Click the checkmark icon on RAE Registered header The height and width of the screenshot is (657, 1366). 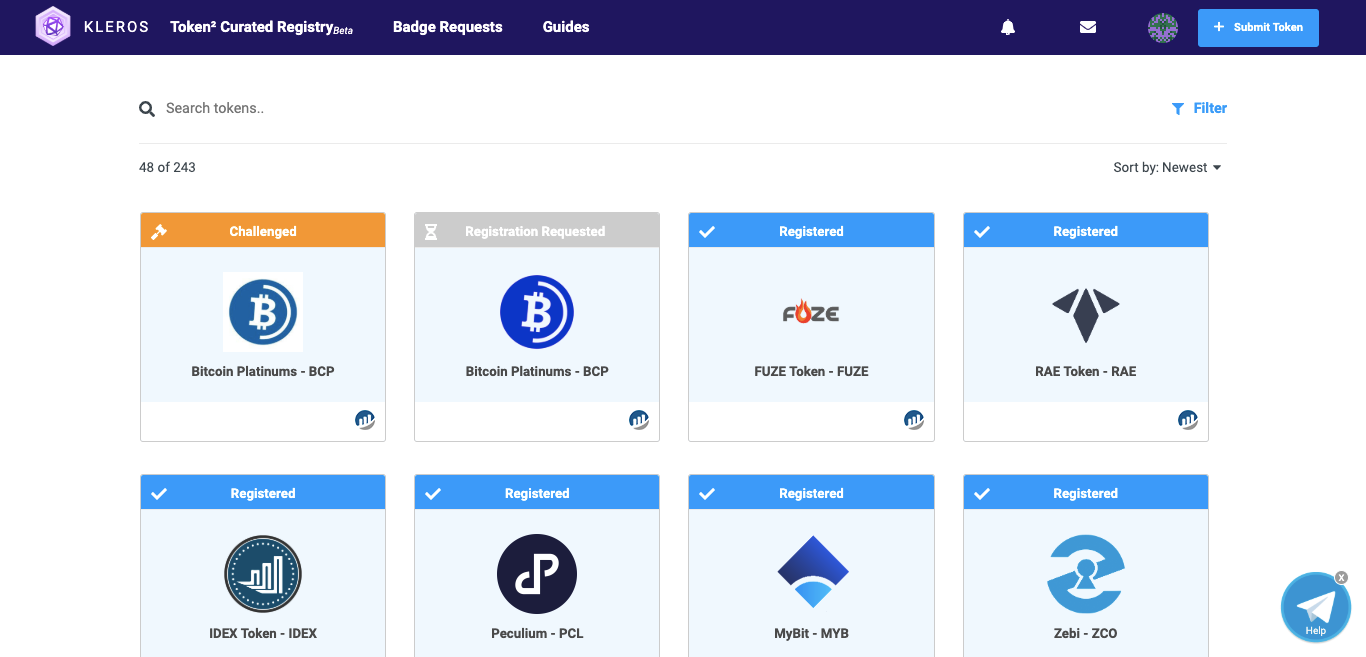tap(982, 231)
